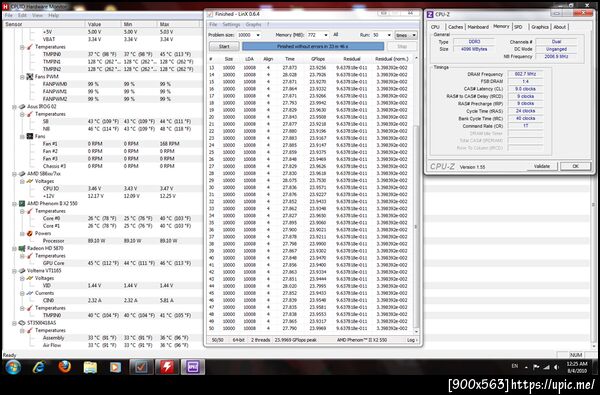This screenshot has height=395, width=600.
Task: Click the GFlops column header in LinX
Action: tap(318, 59)
